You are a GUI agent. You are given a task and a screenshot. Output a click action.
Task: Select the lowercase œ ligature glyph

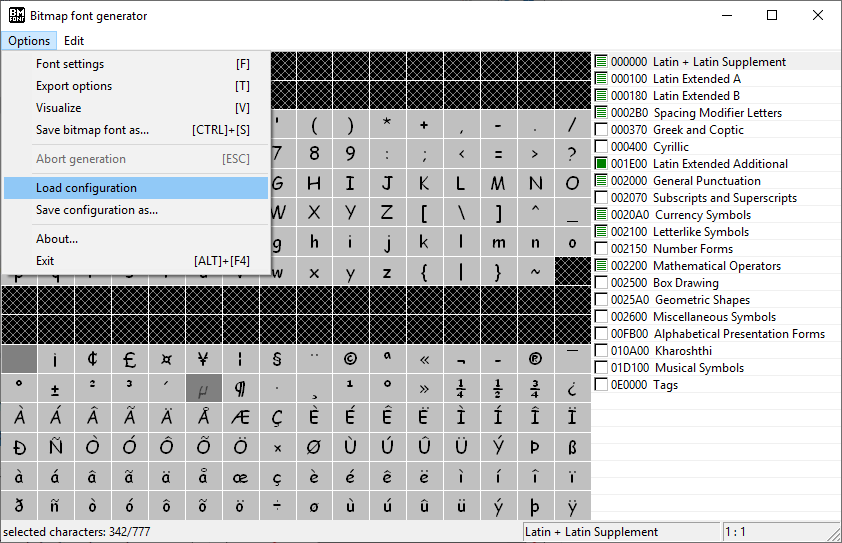tap(240, 476)
